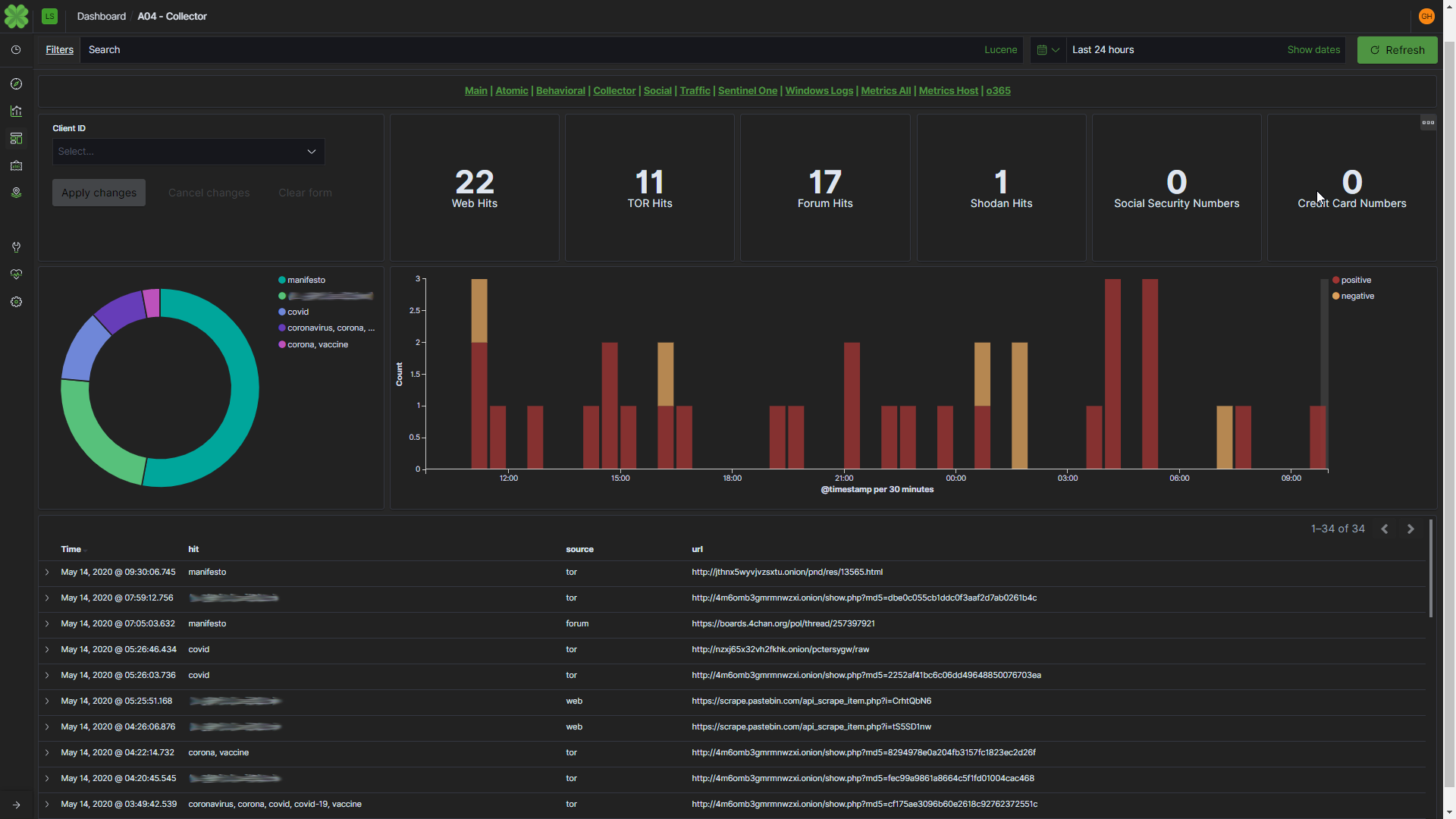Switch to Traffic dashboard link

(695, 91)
